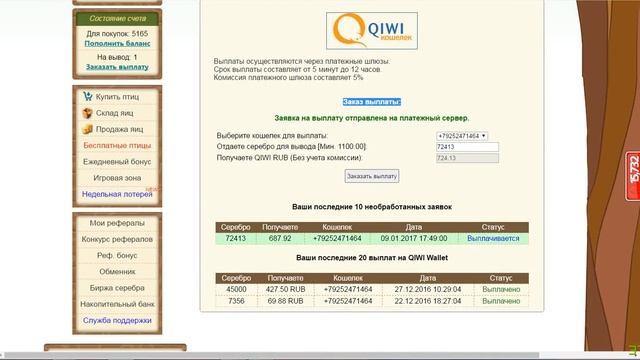Screen dimensions: 640x360
Task: Click the disabled QIWI RUB field 724.13
Action: tap(467, 158)
